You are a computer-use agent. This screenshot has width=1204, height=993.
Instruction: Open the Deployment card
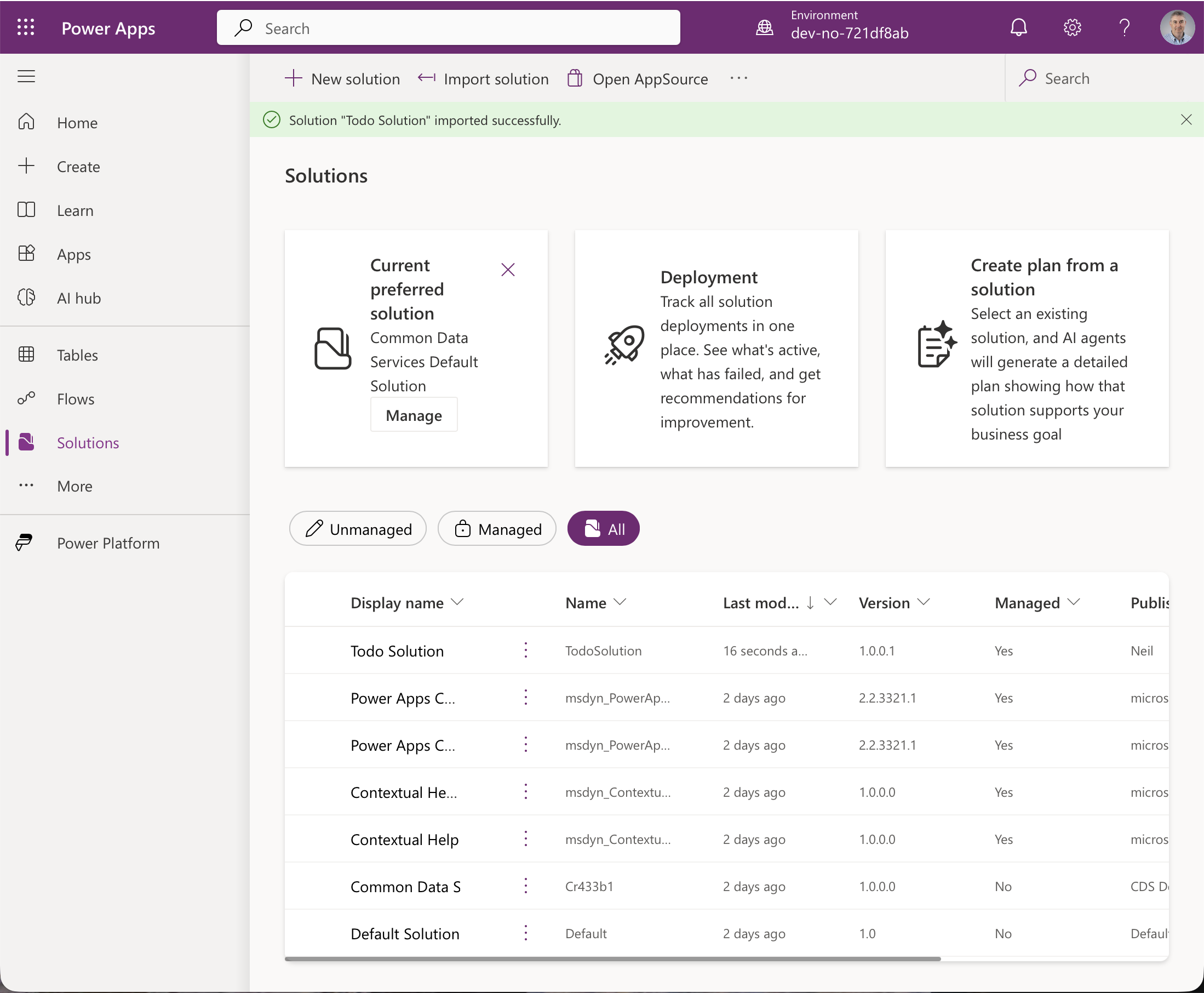tap(716, 349)
